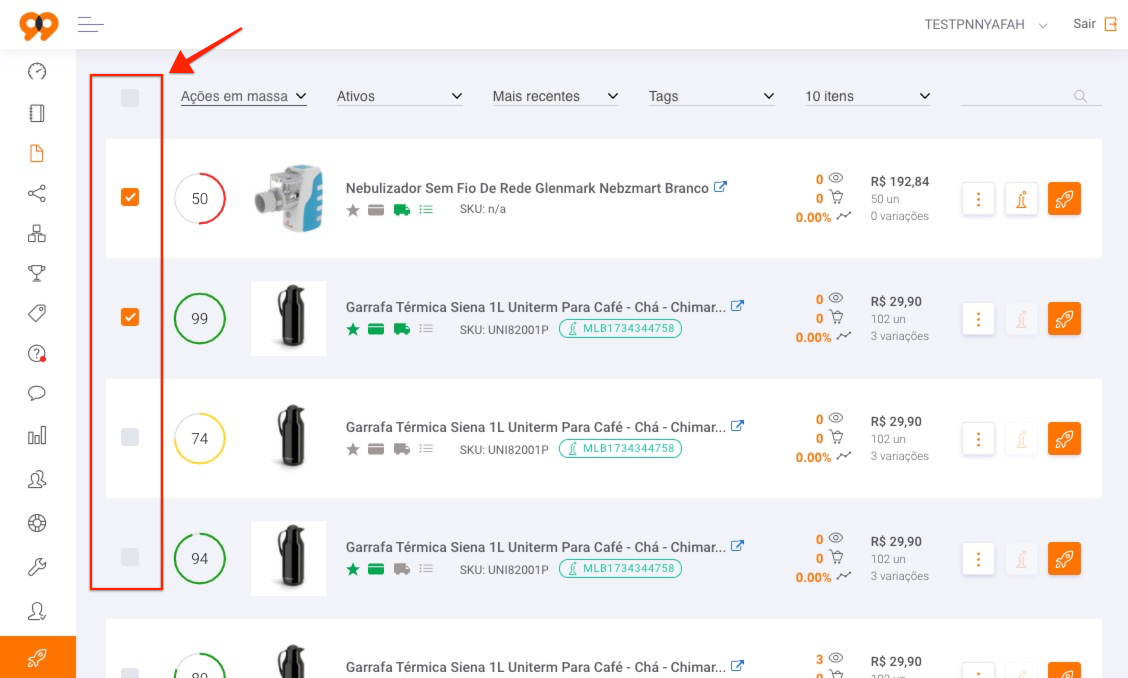The image size is (1128, 678).
Task: Click the 99 logo in top-left
Action: click(x=39, y=26)
